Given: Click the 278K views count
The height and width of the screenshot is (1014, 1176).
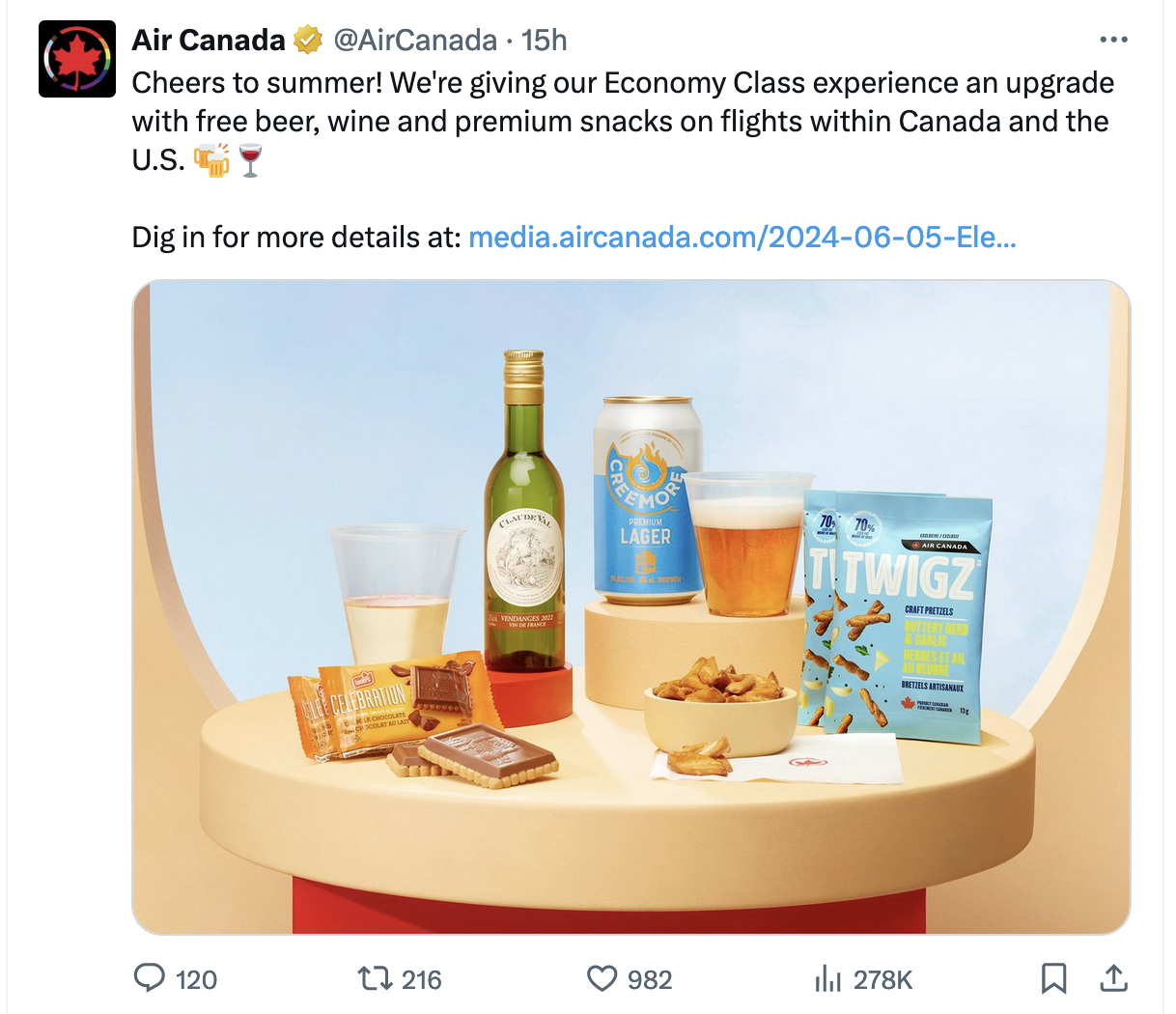Looking at the screenshot, I should [x=882, y=980].
